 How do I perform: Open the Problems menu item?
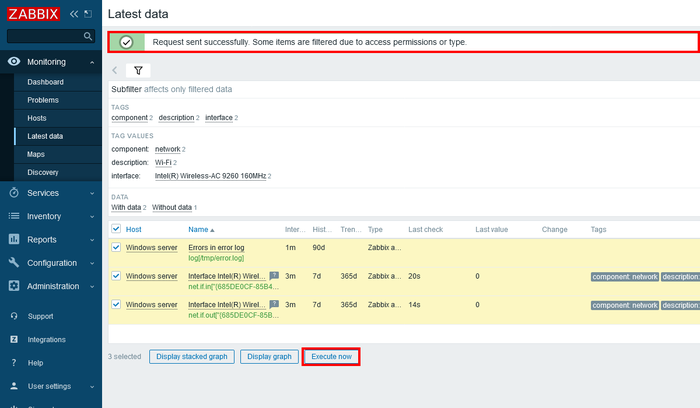tap(43, 100)
